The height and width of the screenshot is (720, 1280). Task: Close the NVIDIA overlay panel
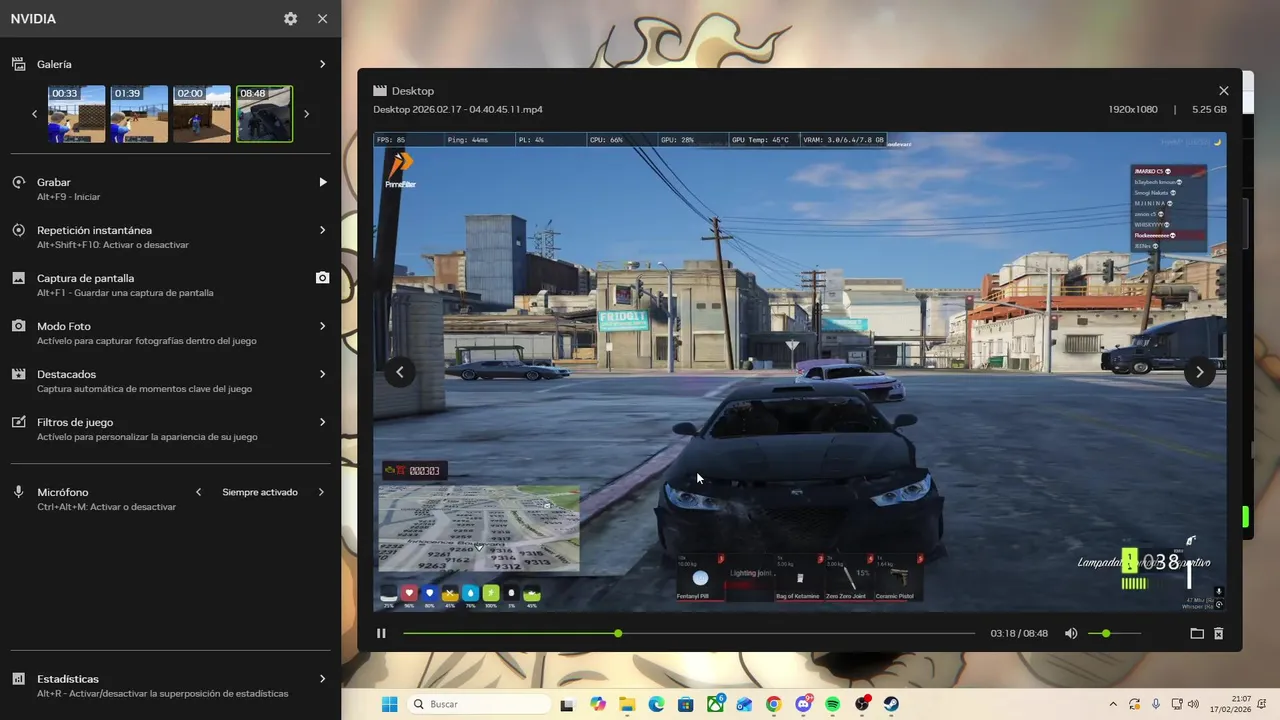click(x=322, y=19)
